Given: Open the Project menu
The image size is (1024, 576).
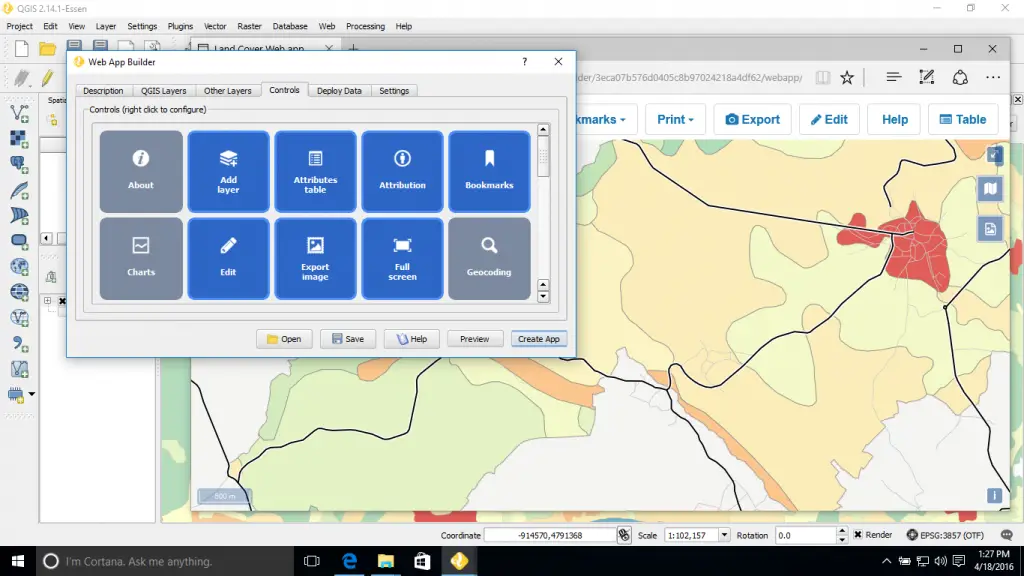Looking at the screenshot, I should point(20,26).
